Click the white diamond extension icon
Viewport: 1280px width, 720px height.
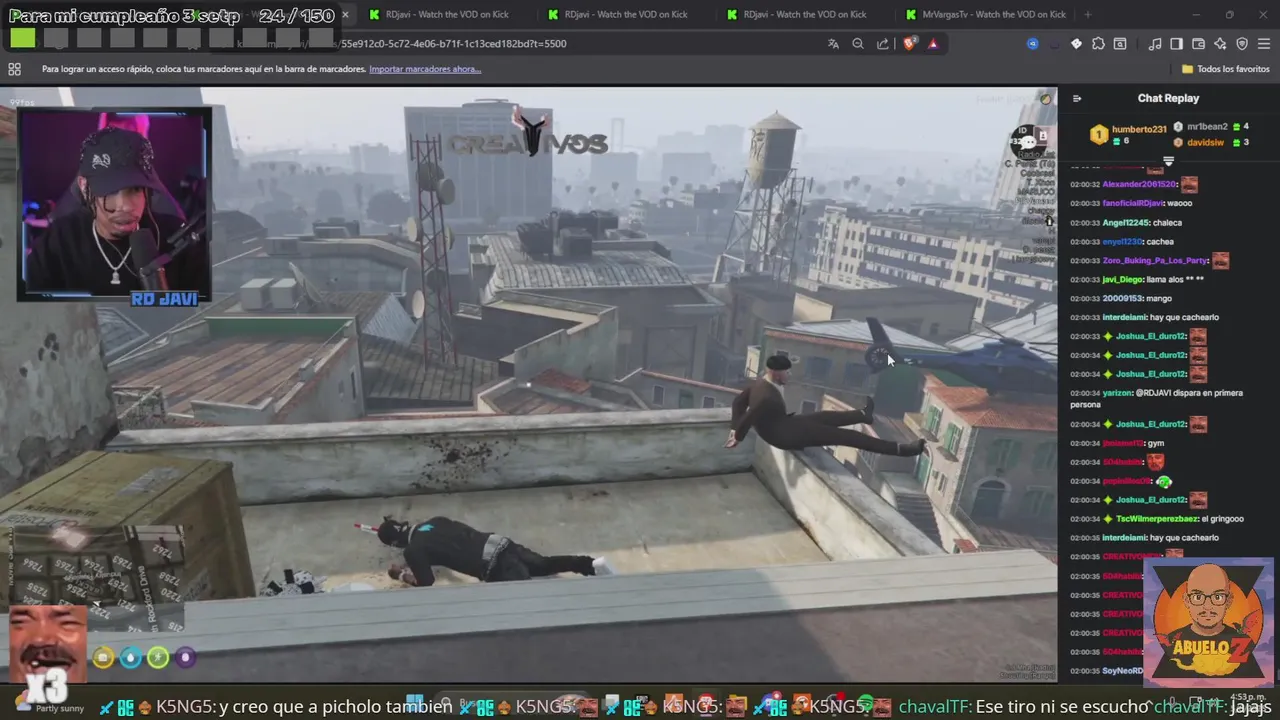click(1076, 44)
